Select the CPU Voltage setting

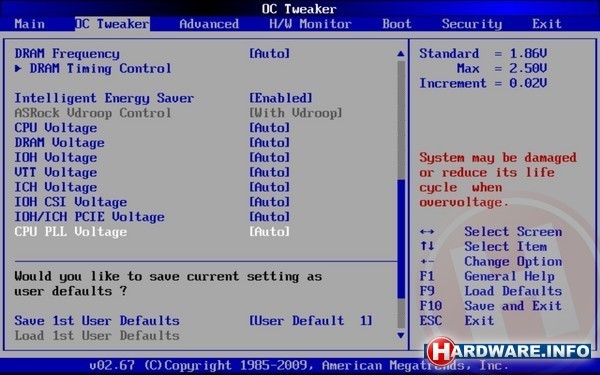point(55,128)
